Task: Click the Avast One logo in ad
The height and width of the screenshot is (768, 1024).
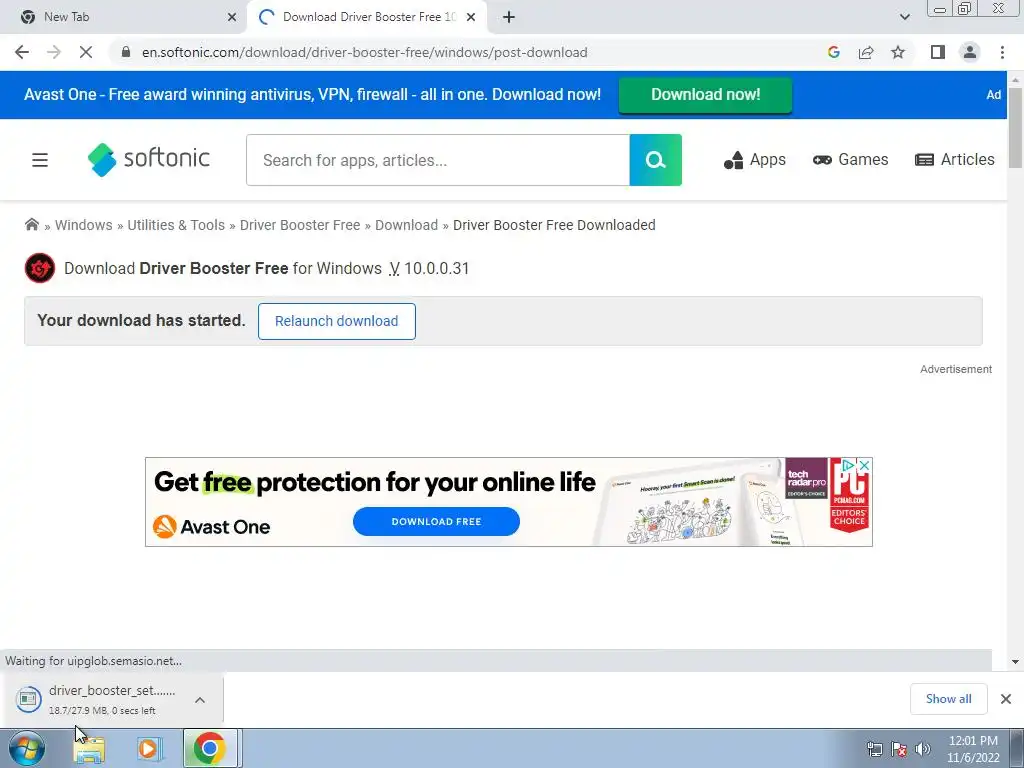Action: tap(212, 527)
